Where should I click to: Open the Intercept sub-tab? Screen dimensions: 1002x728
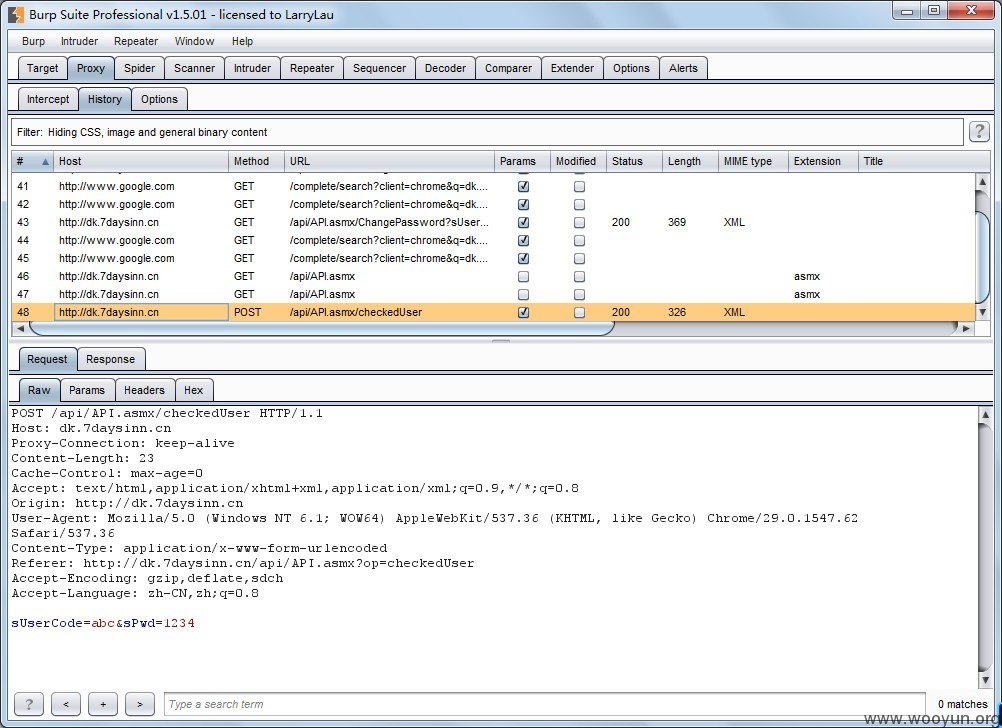click(48, 99)
